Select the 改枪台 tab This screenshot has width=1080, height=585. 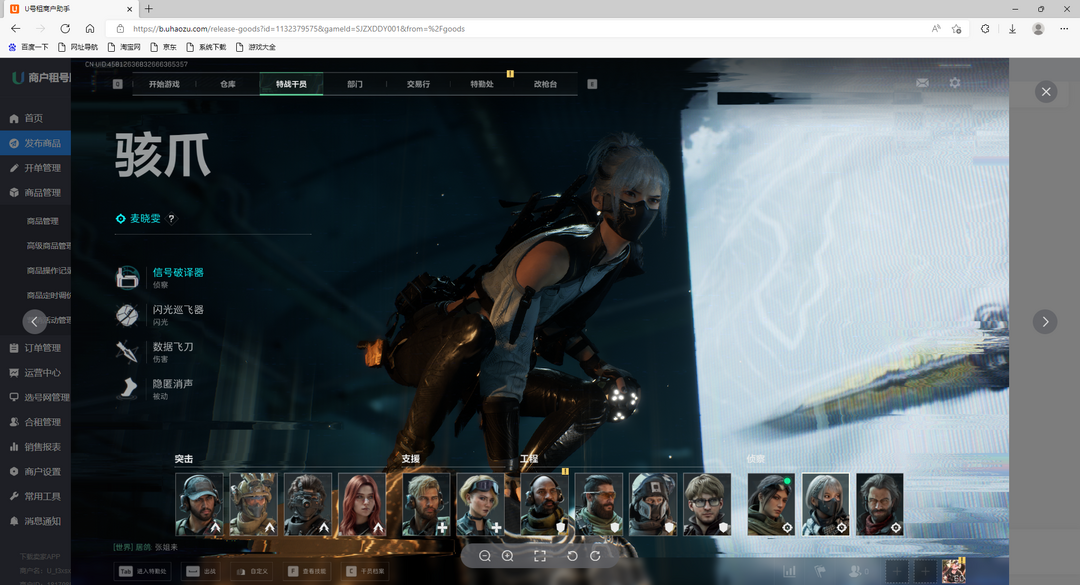(x=545, y=84)
